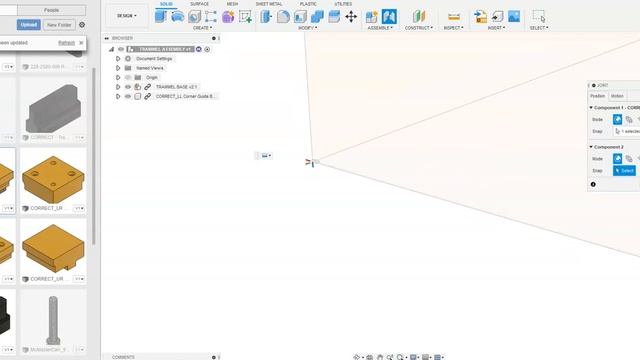Expand Named Views node

118,68
